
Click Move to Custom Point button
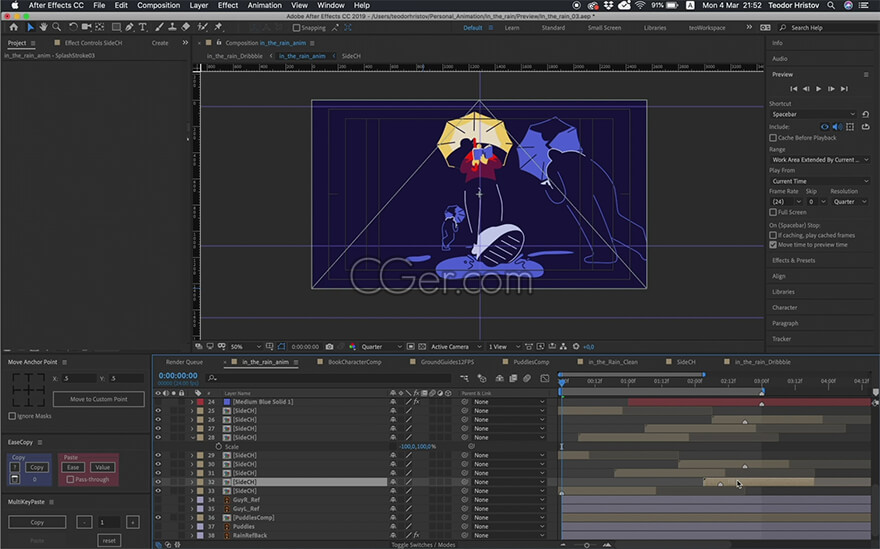[x=99, y=399]
